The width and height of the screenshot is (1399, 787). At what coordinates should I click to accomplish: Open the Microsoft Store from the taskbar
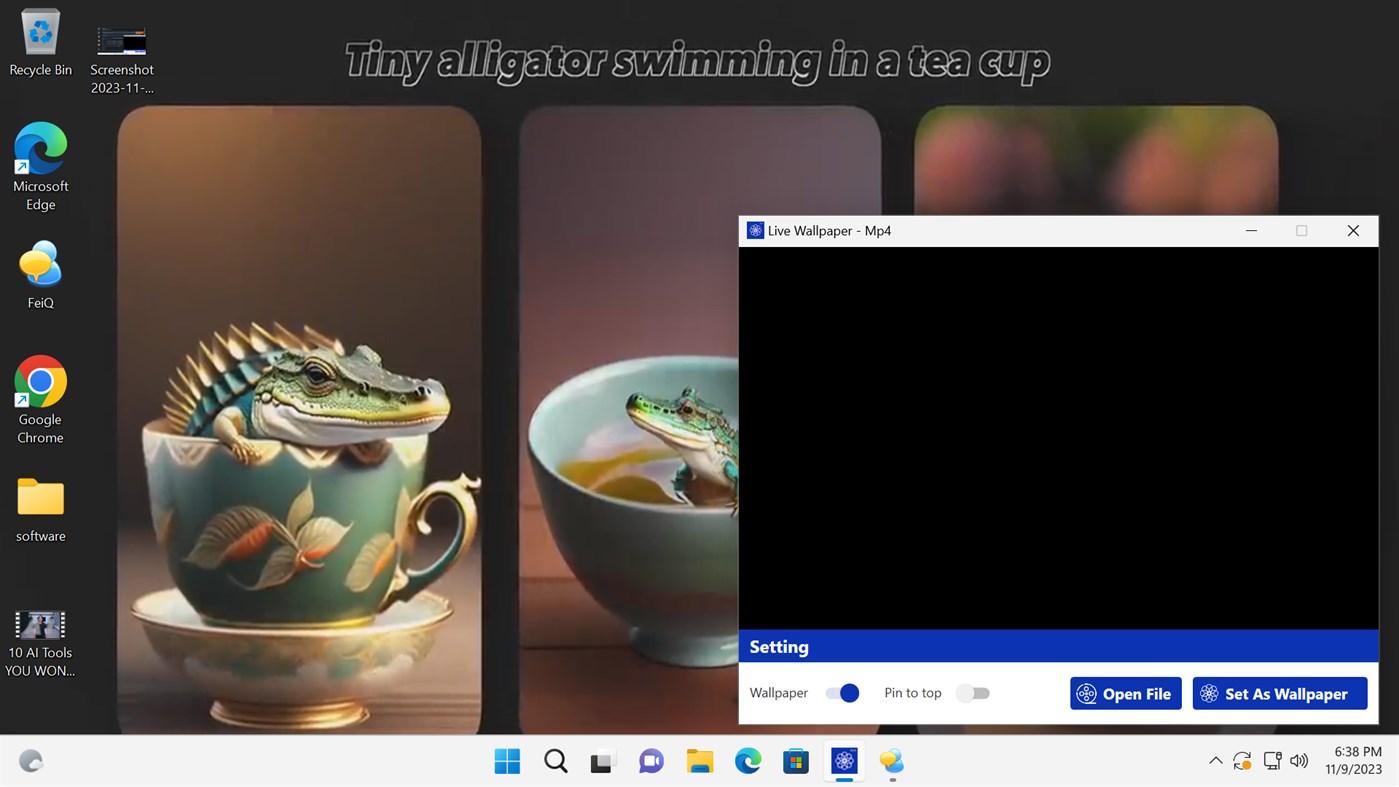795,760
